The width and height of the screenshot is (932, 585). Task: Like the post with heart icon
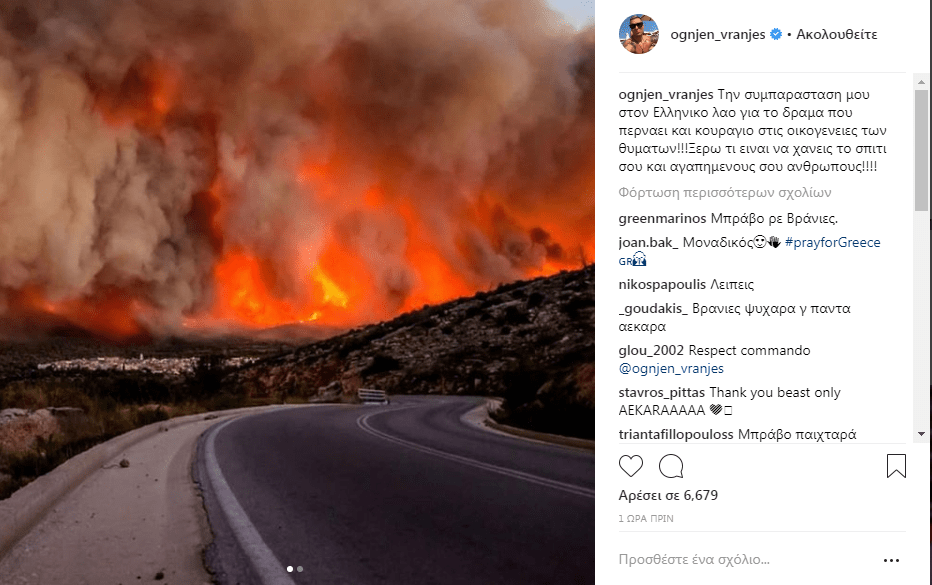point(631,466)
